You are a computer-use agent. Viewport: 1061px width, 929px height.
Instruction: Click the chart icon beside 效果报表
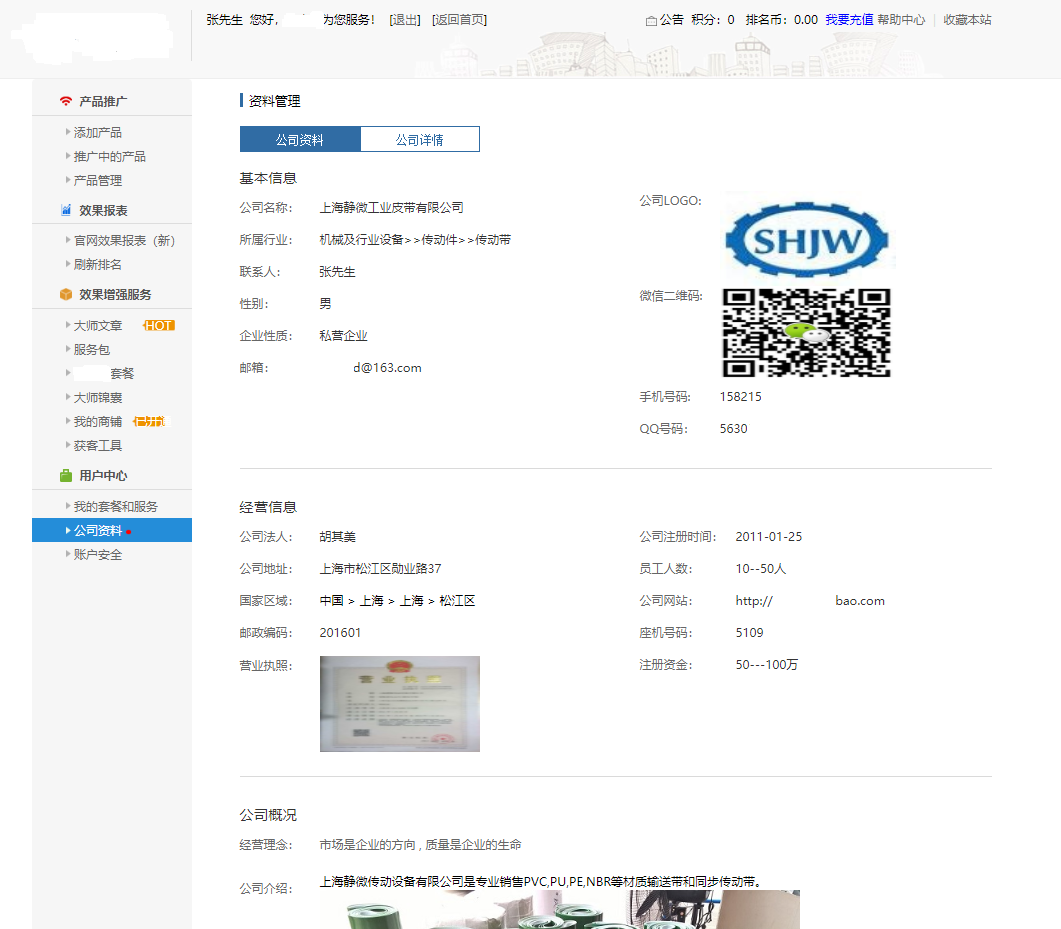66,210
